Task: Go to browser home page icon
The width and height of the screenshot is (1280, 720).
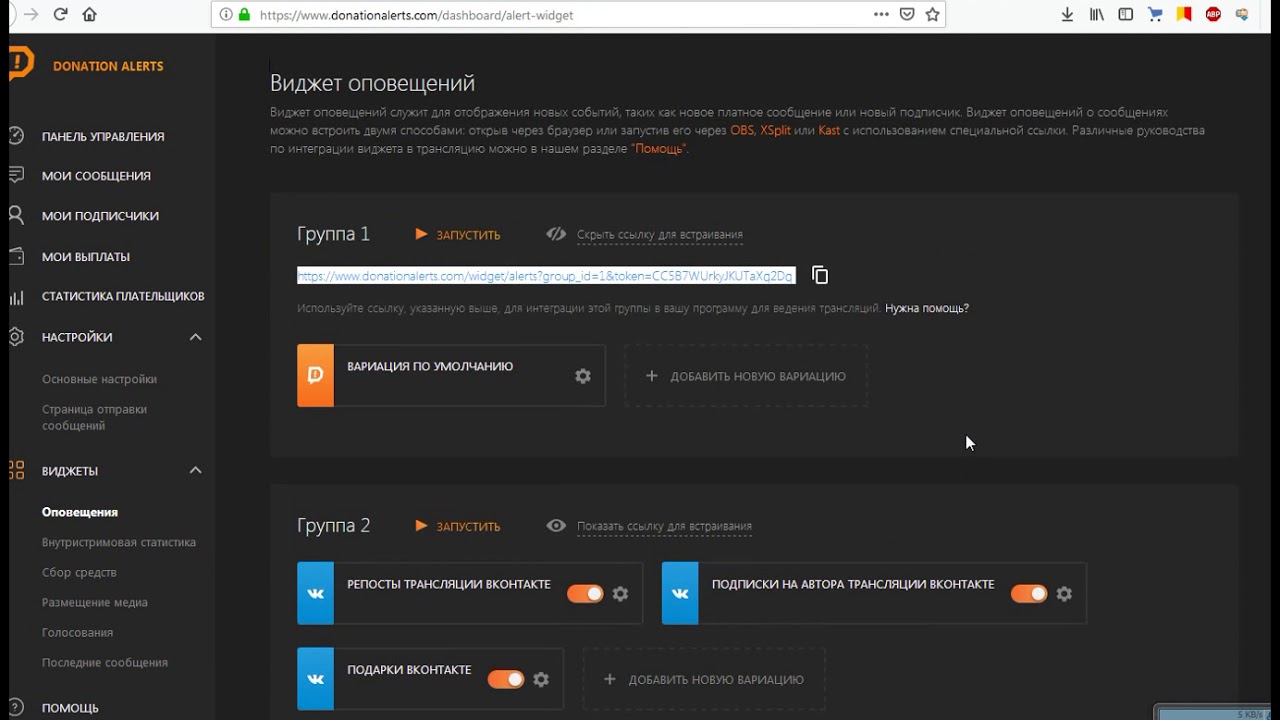Action: pyautogui.click(x=90, y=14)
